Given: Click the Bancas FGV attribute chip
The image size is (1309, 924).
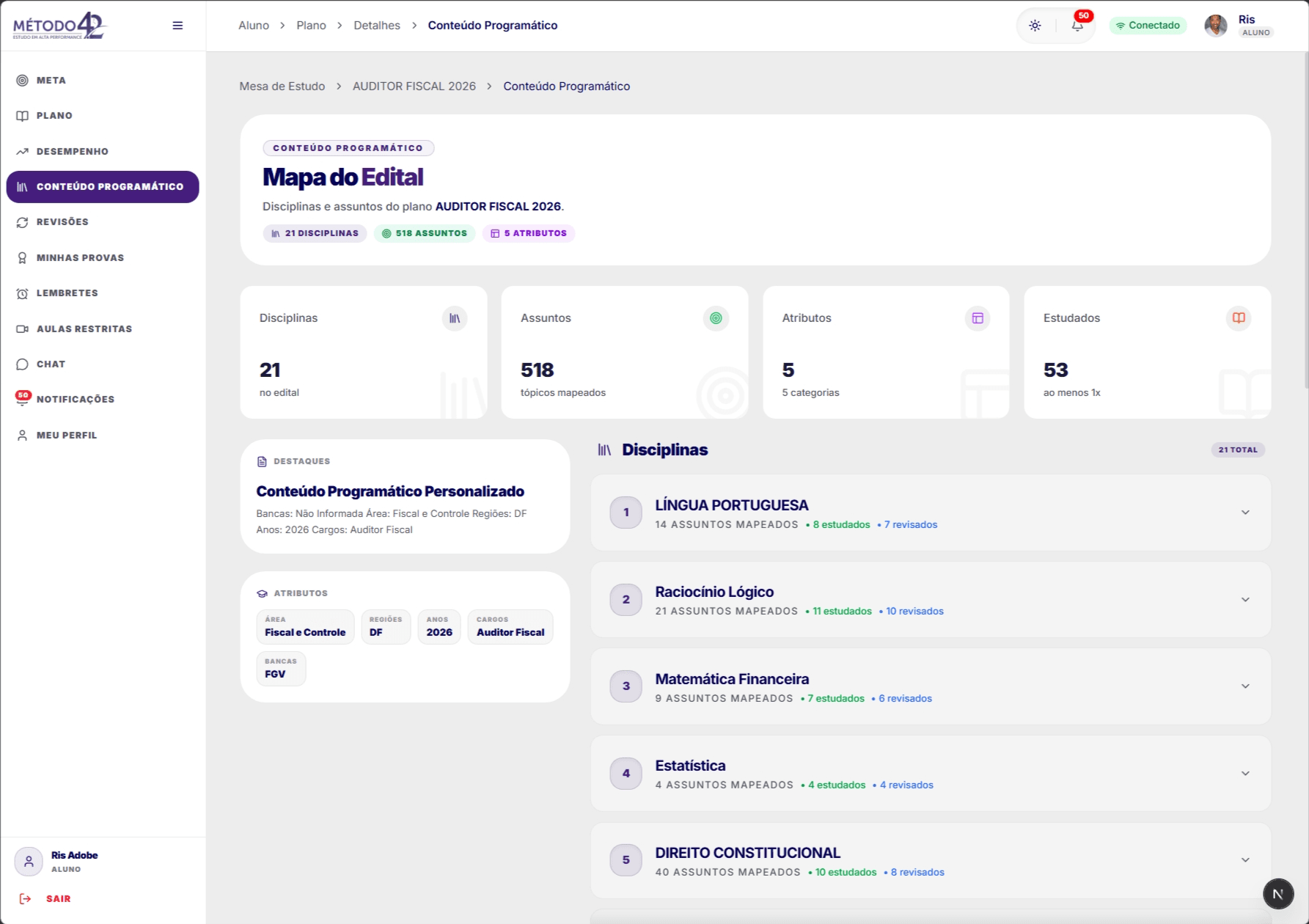Looking at the screenshot, I should pos(281,669).
